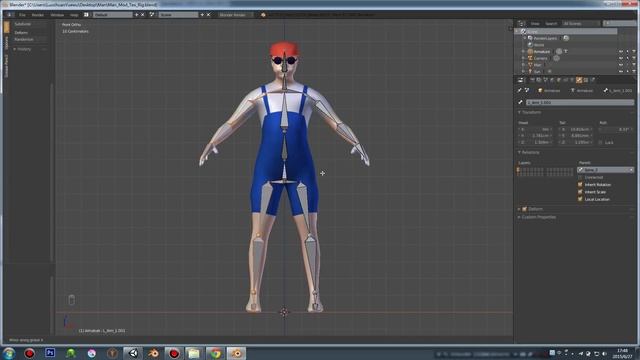Open the outliner View menu

(x=535, y=24)
